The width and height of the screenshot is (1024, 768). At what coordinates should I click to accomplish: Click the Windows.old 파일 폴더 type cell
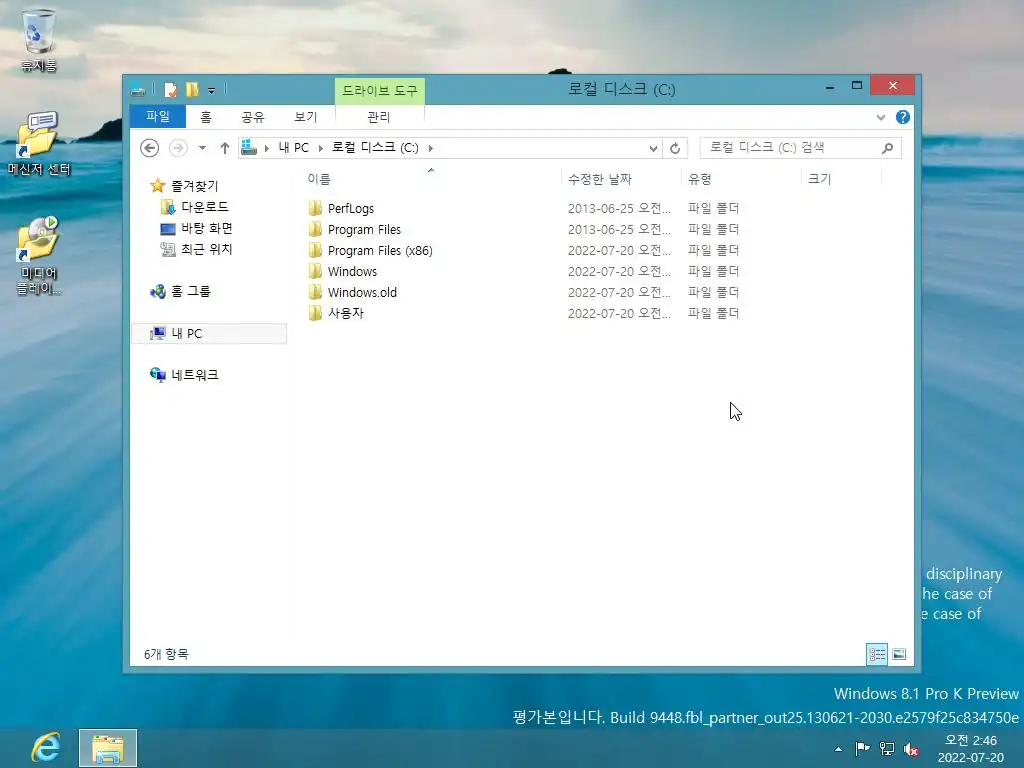(x=713, y=292)
